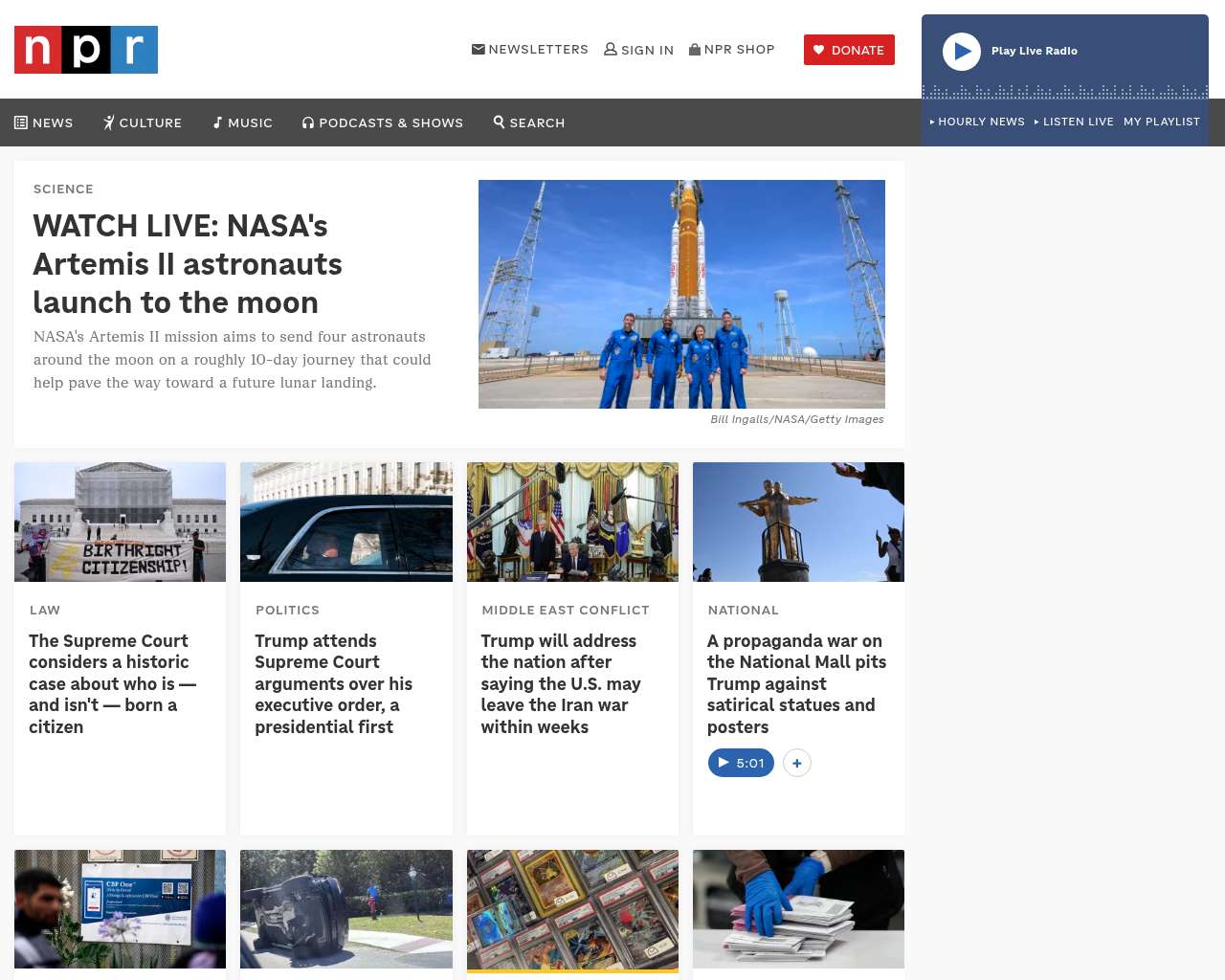Image resolution: width=1225 pixels, height=980 pixels.
Task: Add National Mall story to playlist
Action: [x=797, y=763]
